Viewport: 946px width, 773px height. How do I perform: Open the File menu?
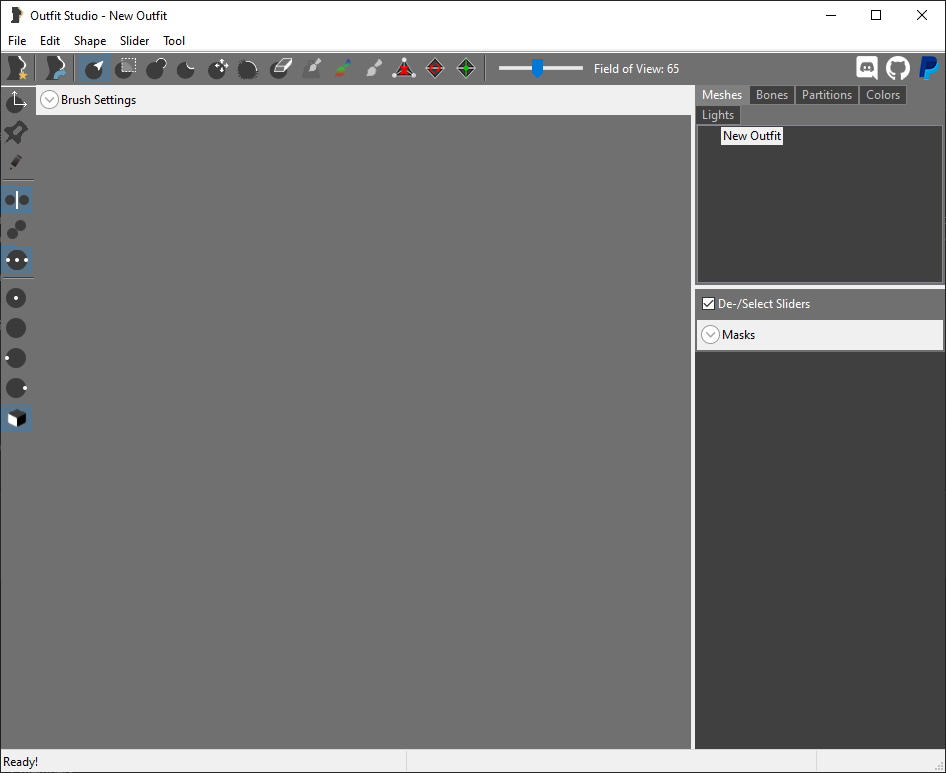pyautogui.click(x=17, y=40)
